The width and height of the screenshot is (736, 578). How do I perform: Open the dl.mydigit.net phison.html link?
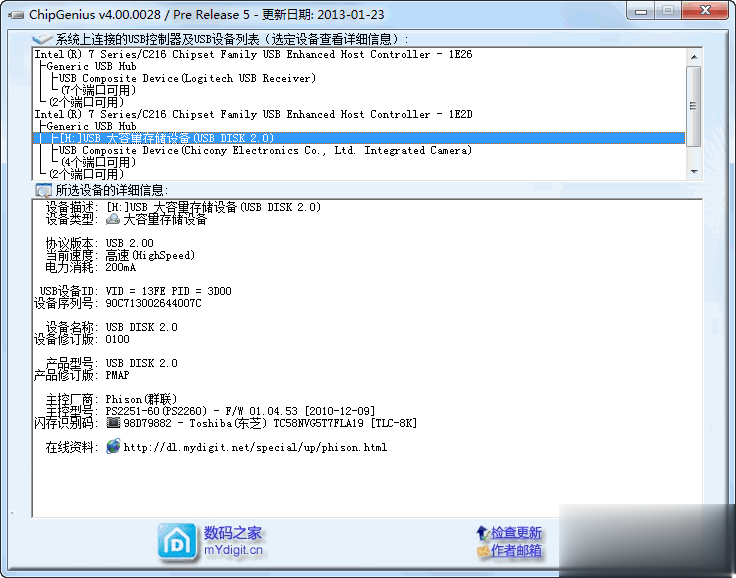pyautogui.click(x=255, y=447)
